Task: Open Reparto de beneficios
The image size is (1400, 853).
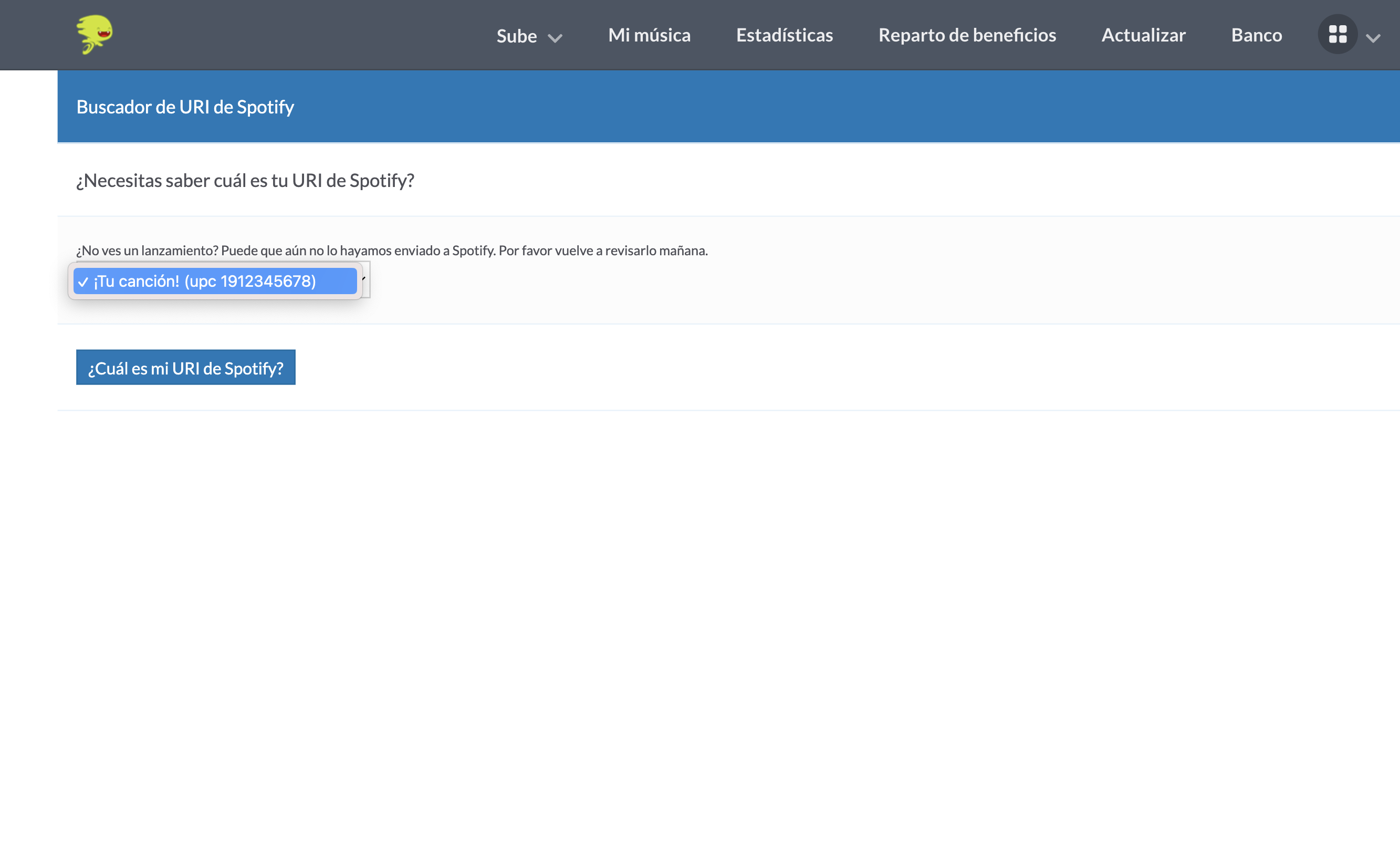Action: 967,35
